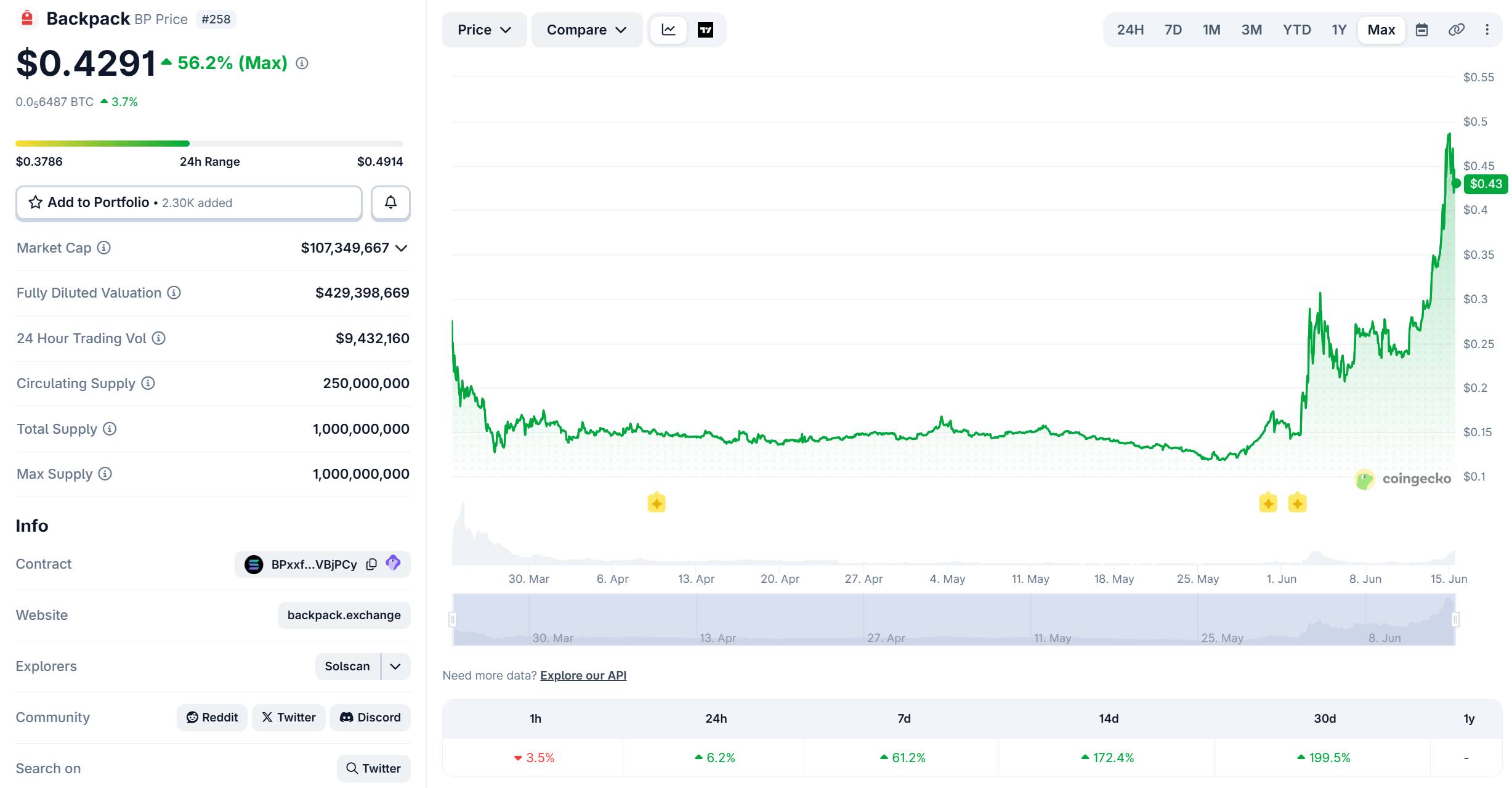The height and width of the screenshot is (788, 1512).
Task: Show Total Supply info icon
Action: click(110, 429)
